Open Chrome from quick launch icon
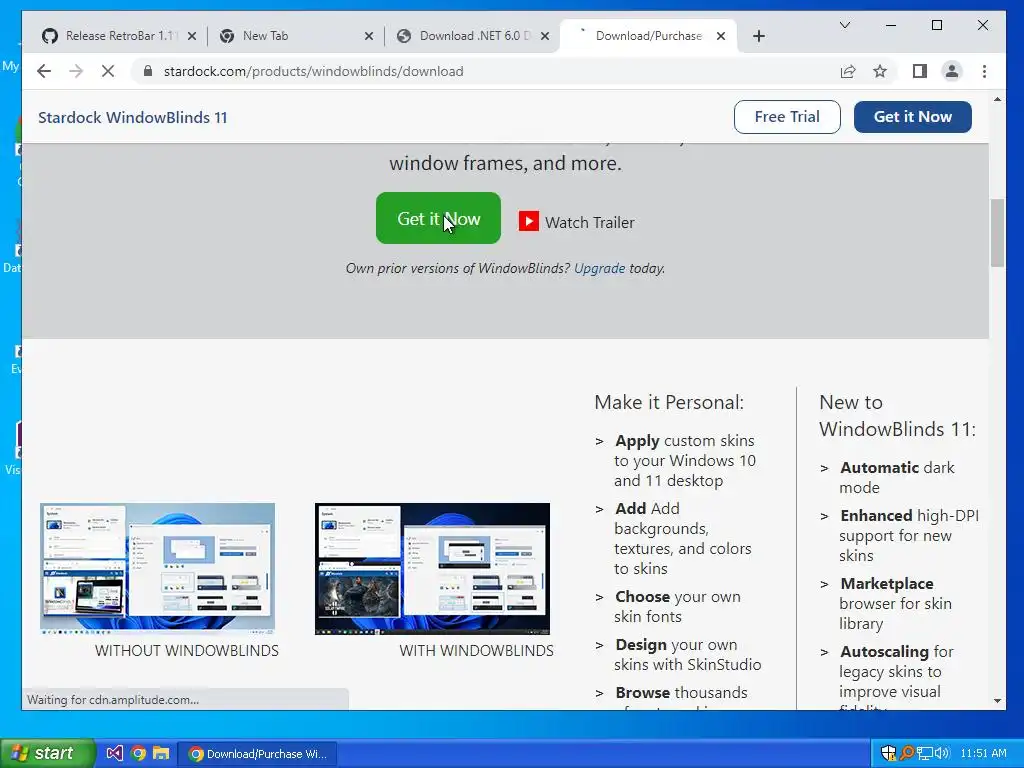 (x=138, y=754)
